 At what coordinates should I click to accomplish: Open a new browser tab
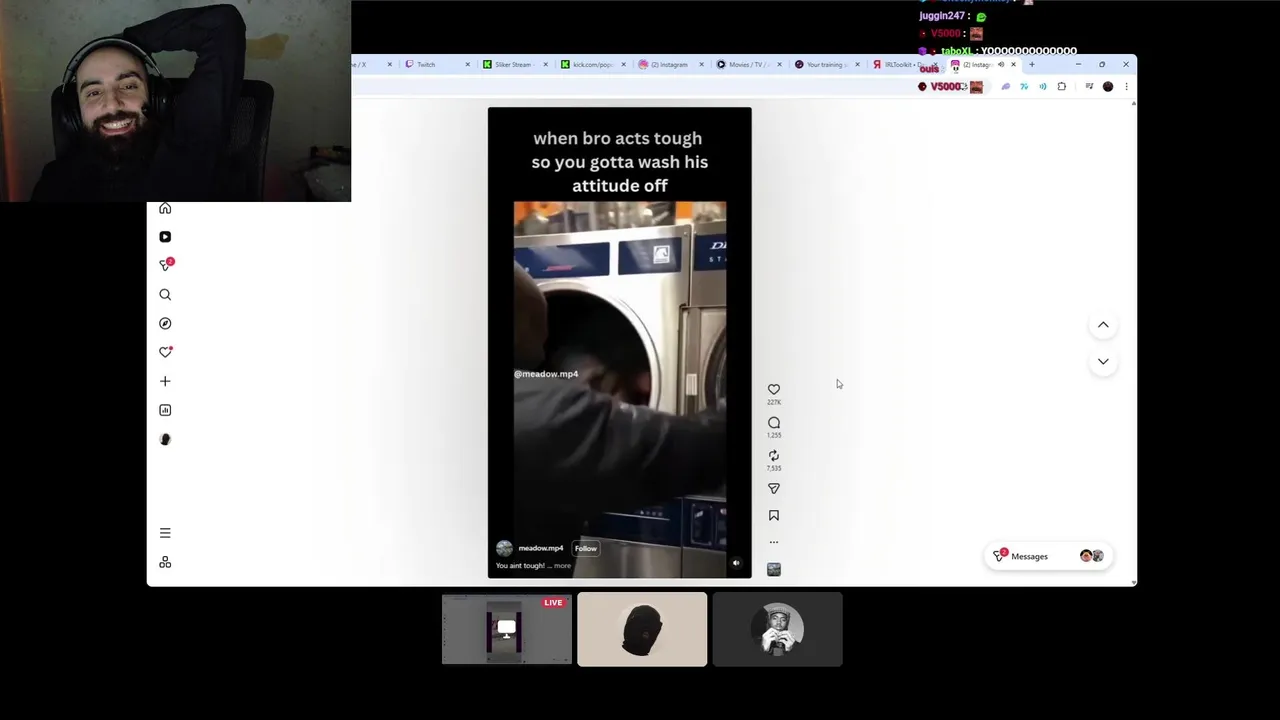click(1032, 64)
